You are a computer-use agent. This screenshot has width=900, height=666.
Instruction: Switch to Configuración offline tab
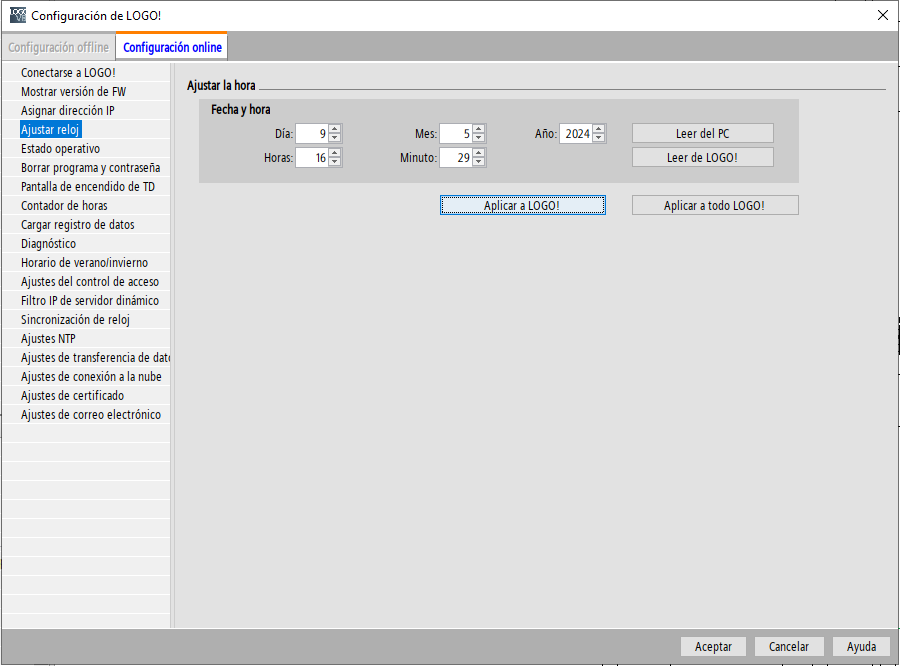click(58, 47)
